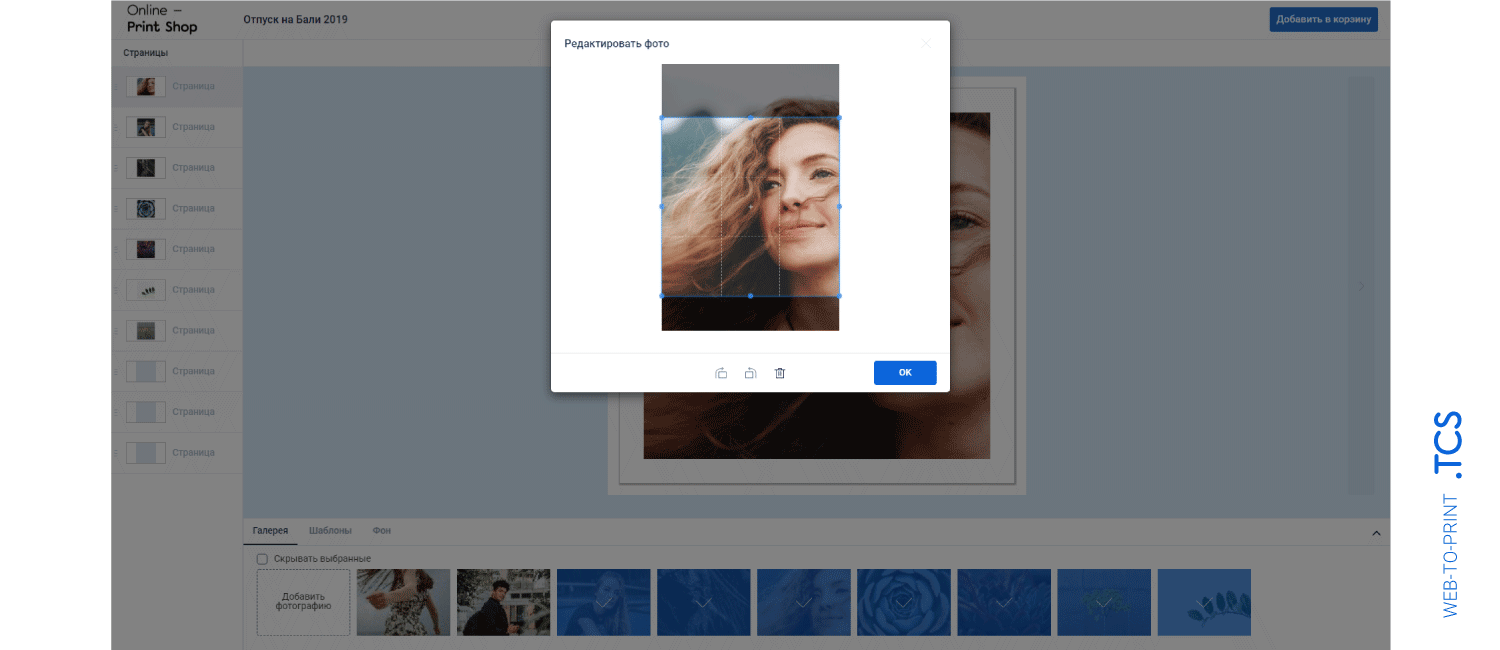The width and height of the screenshot is (1500, 650).
Task: Select the tenth page, the last blank one
Action: (177, 453)
